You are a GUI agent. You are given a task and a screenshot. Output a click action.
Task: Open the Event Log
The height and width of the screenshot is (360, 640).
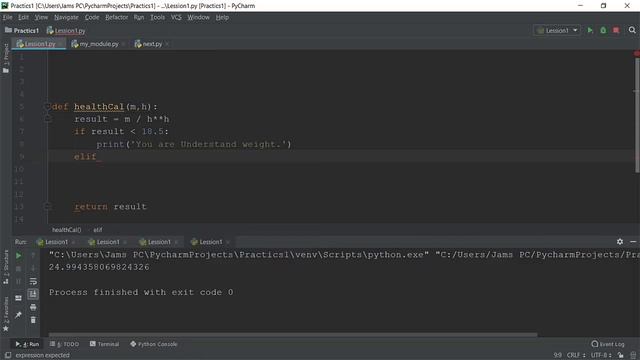click(x=608, y=344)
